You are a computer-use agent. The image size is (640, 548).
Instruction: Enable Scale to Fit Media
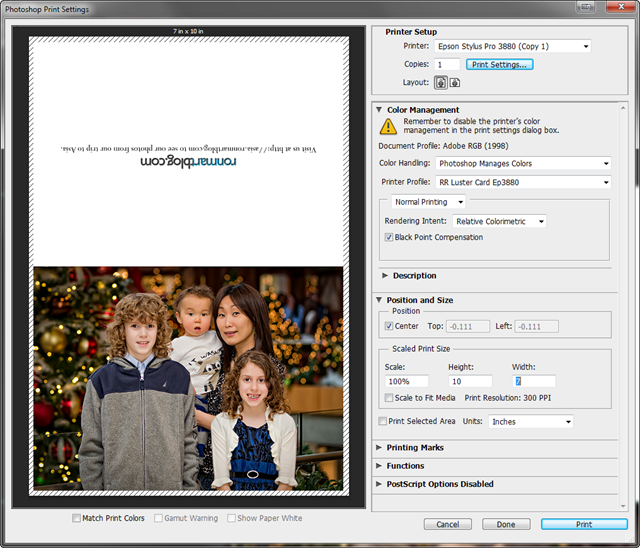[x=390, y=398]
